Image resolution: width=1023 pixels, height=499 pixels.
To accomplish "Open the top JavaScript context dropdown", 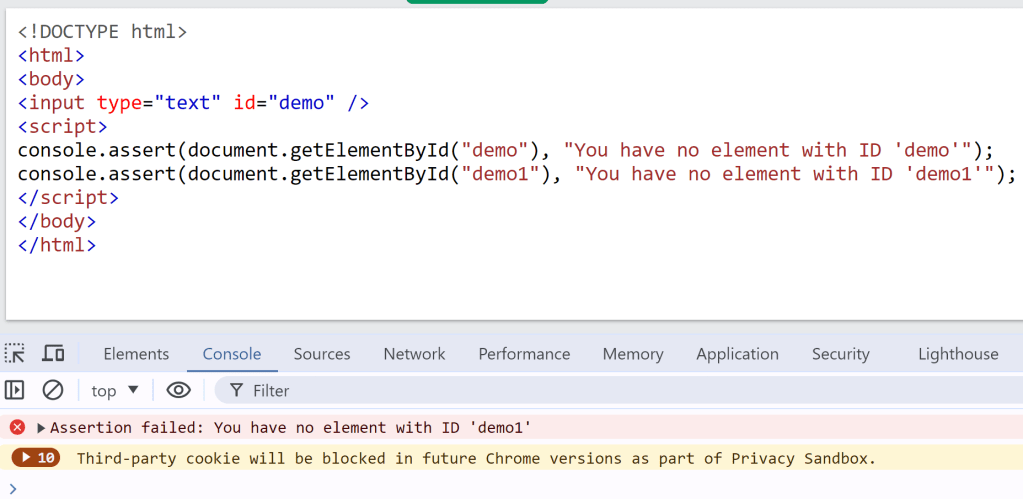I will [114, 391].
